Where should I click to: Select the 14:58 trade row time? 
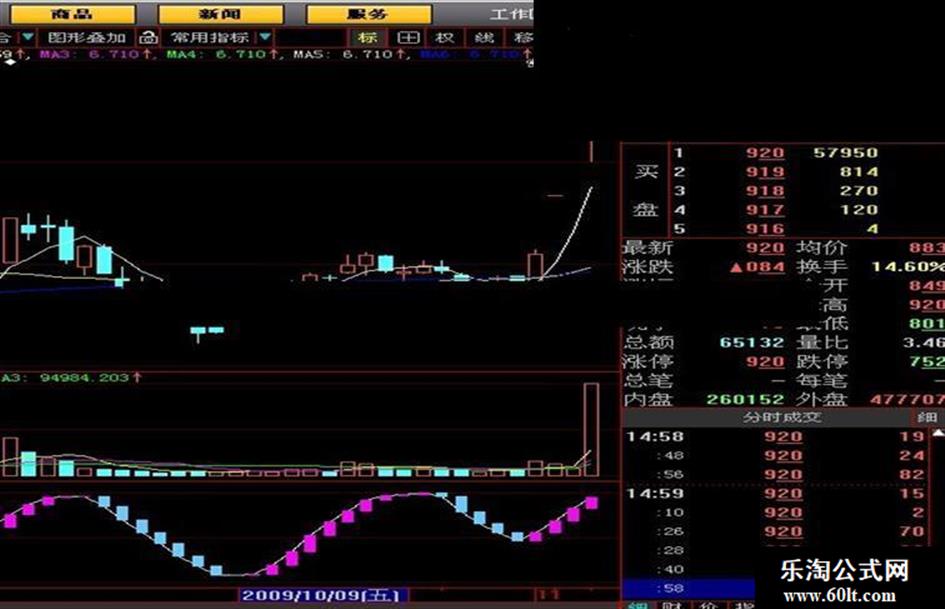(x=655, y=437)
